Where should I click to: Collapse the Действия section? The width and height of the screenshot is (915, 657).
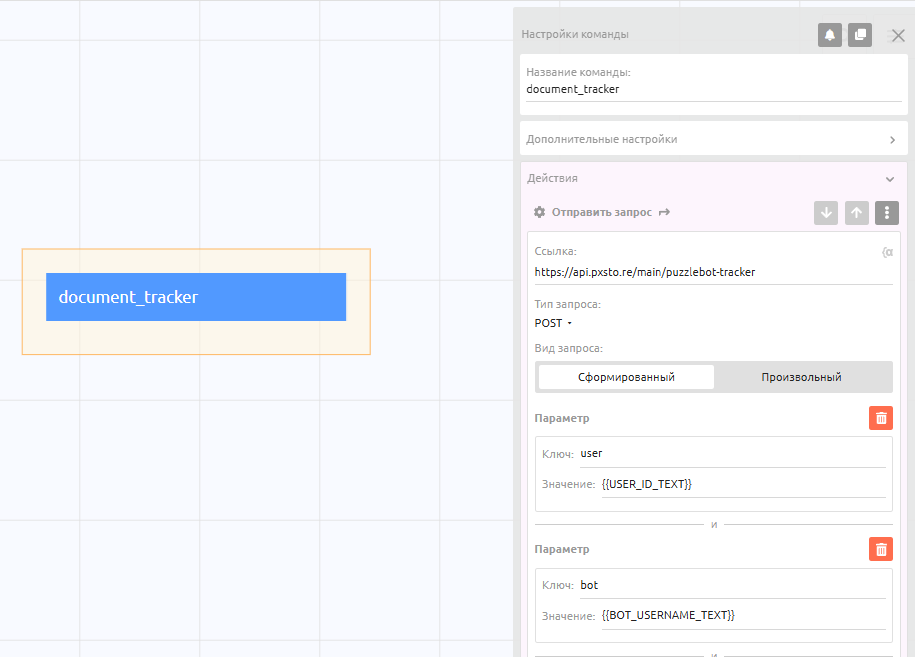889,179
